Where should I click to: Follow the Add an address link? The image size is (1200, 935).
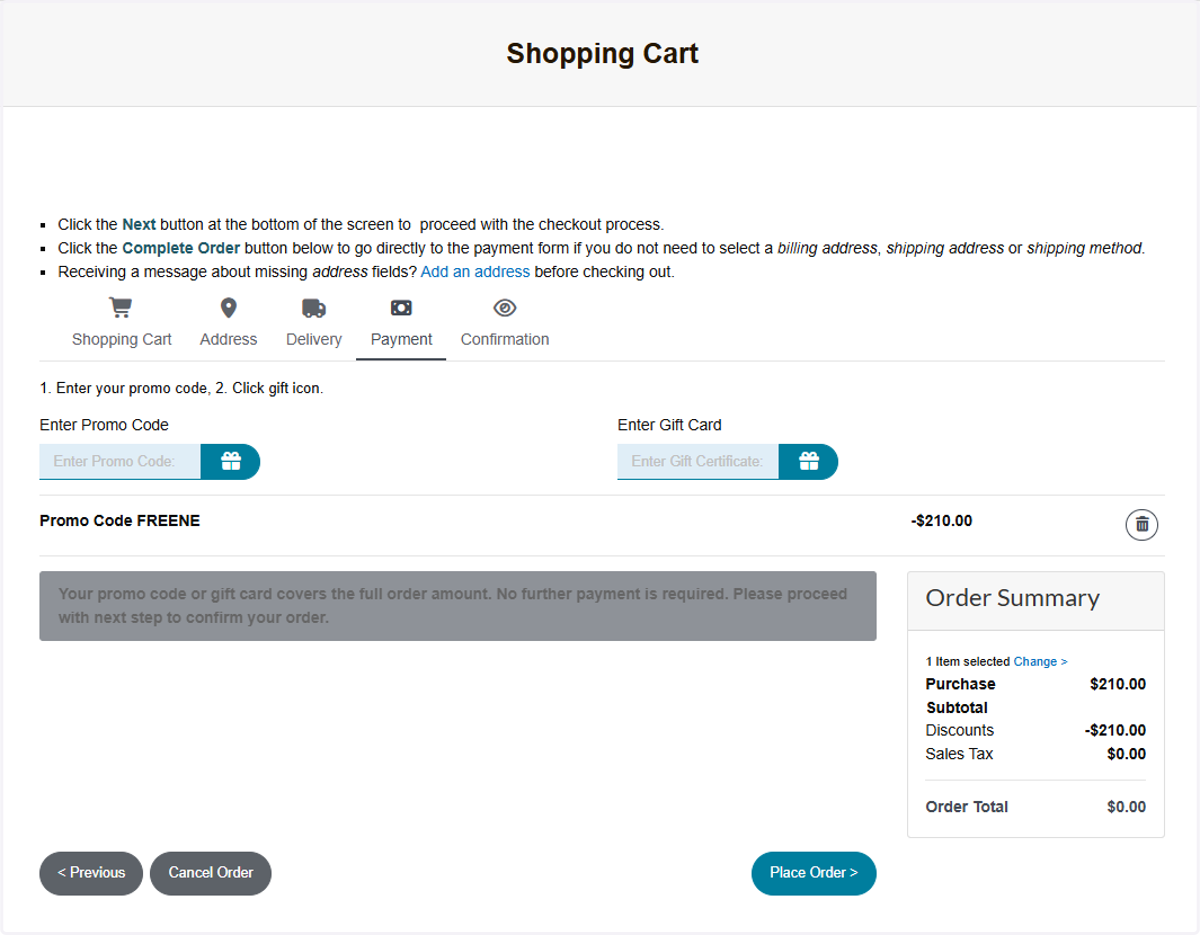[475, 272]
